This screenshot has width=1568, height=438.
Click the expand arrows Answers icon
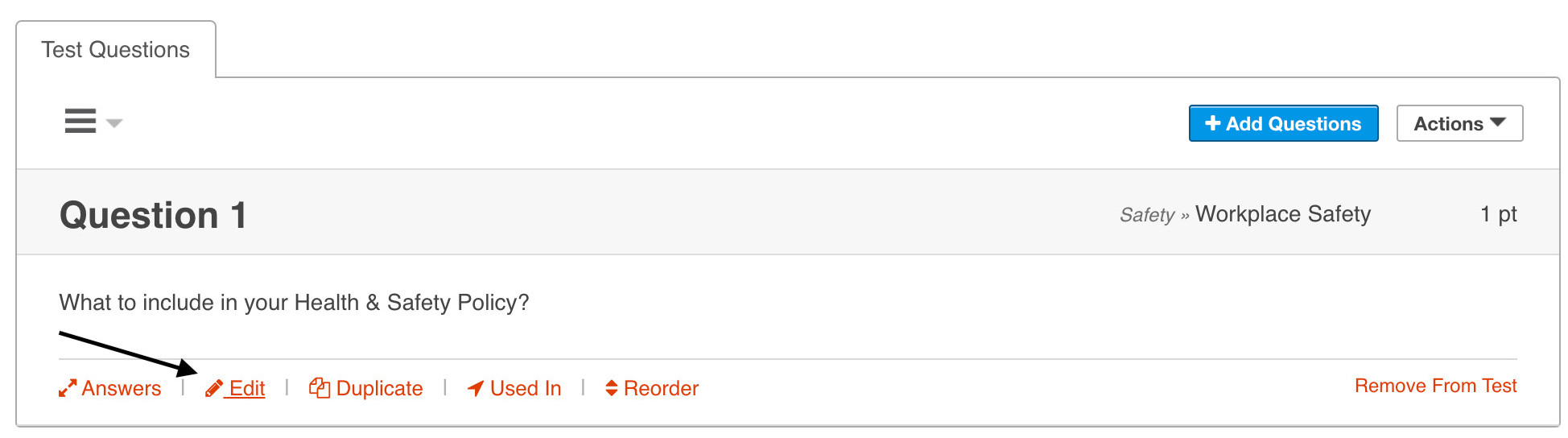point(68,389)
